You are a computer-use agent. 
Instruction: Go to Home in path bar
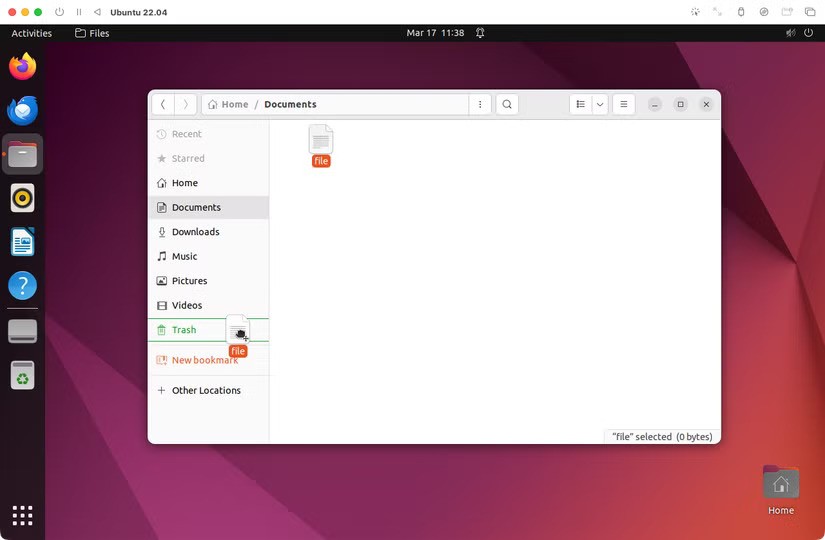[x=228, y=104]
